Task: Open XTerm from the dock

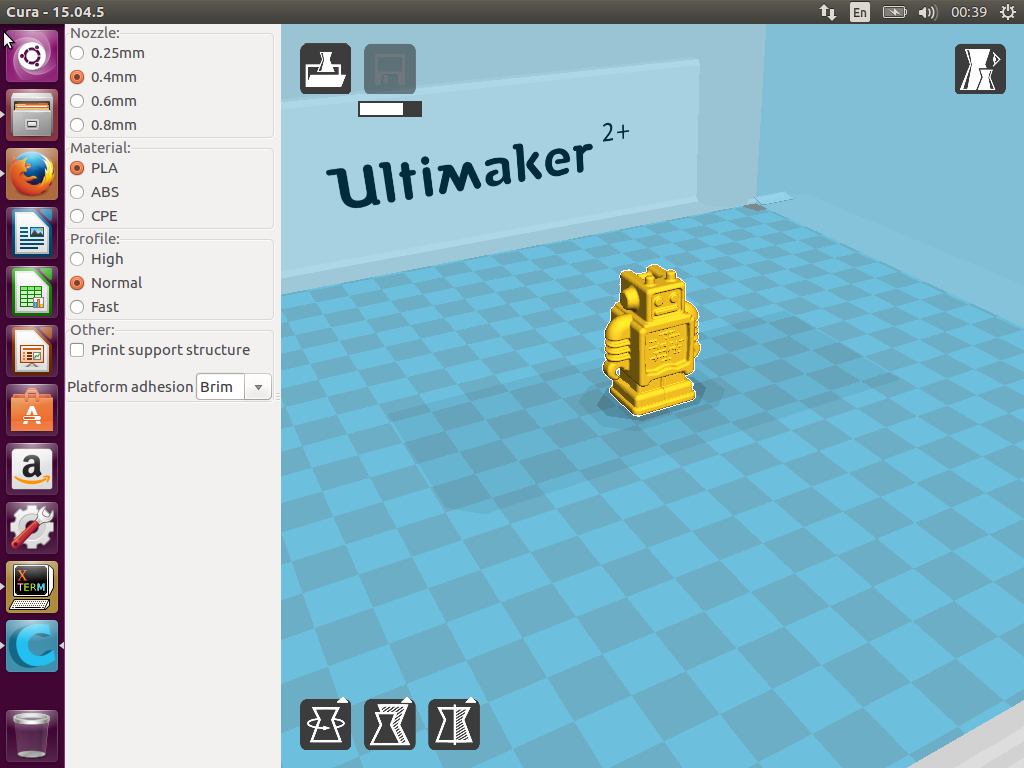Action: [x=32, y=587]
